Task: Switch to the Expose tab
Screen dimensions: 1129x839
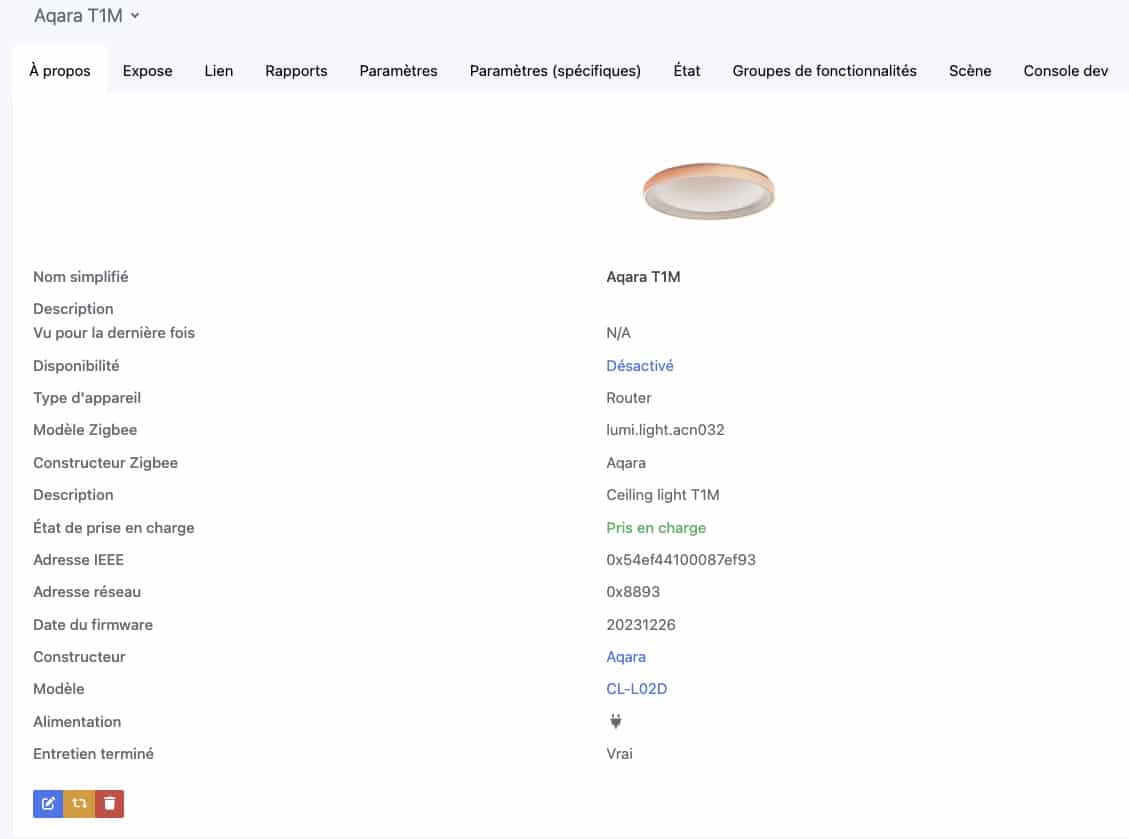Action: click(x=148, y=71)
